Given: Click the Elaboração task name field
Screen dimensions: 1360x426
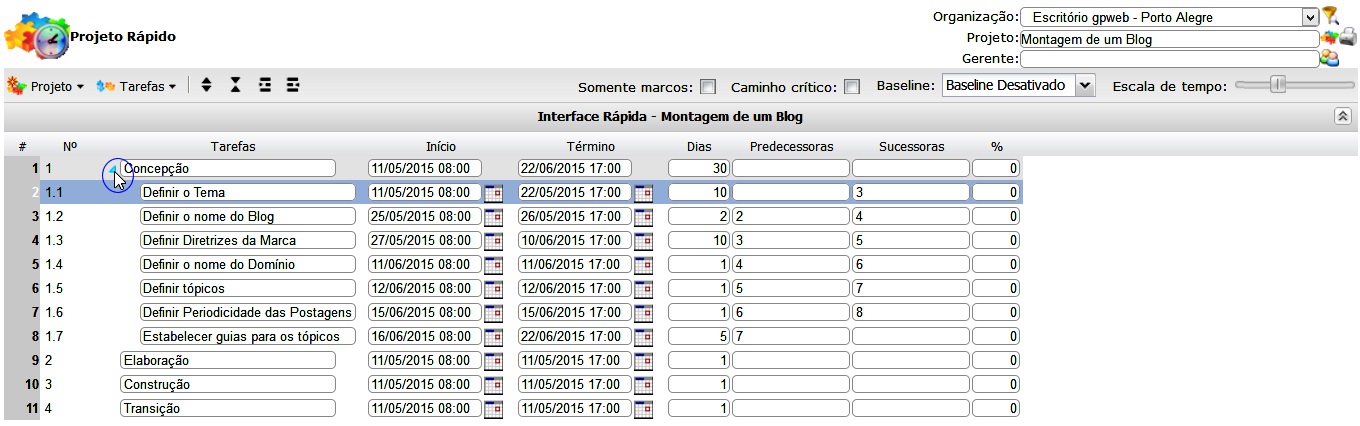Looking at the screenshot, I should pos(227,360).
